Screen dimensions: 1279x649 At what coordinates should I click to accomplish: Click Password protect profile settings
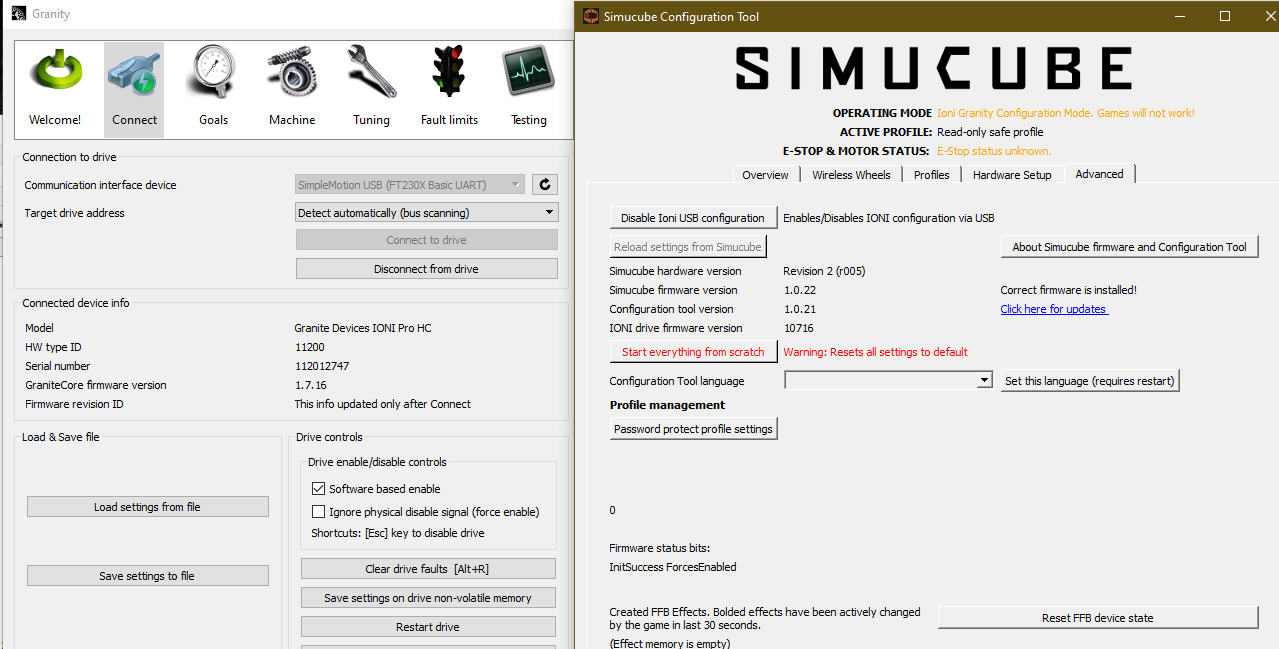(693, 429)
